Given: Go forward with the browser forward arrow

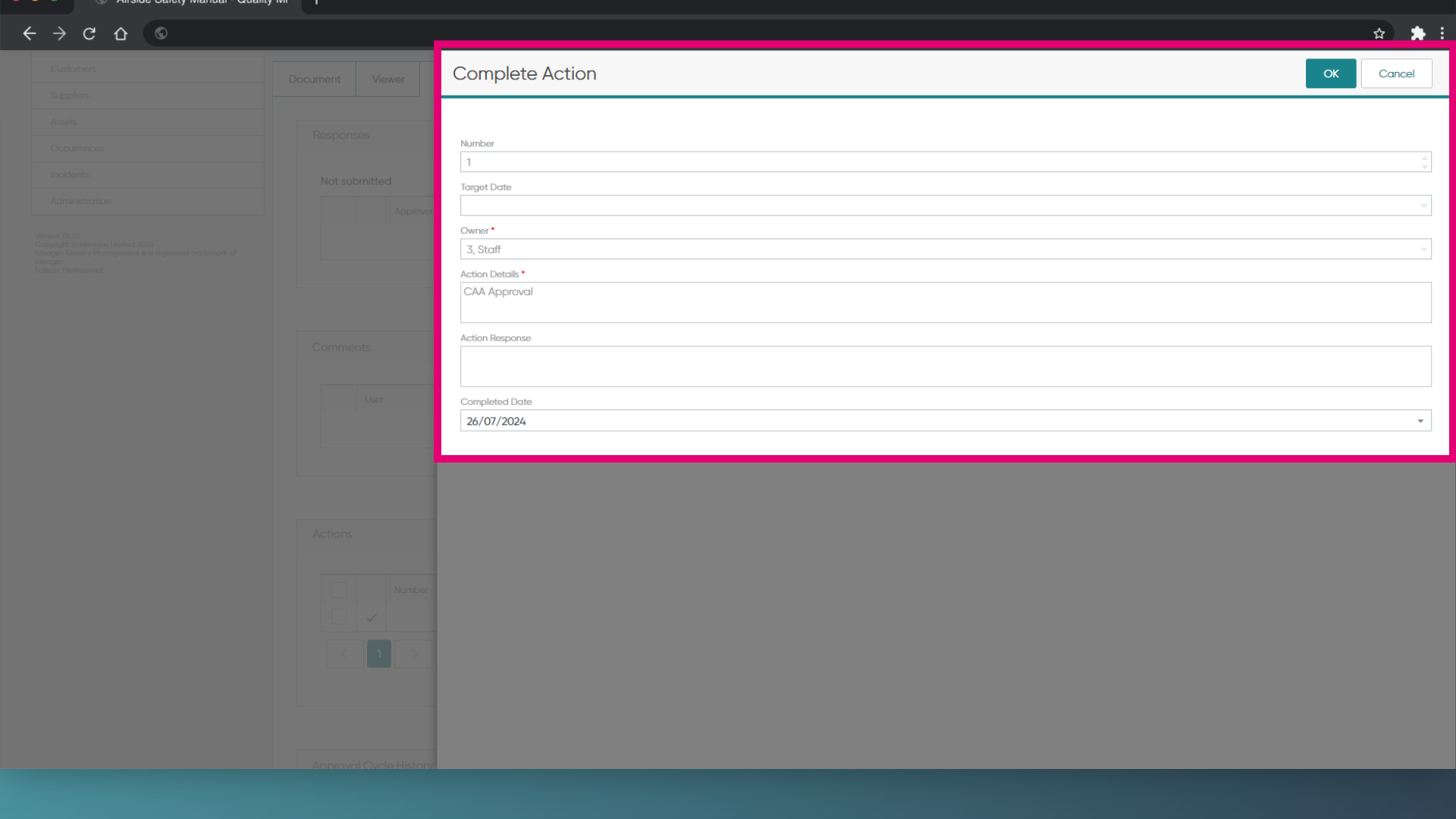Looking at the screenshot, I should (x=59, y=33).
